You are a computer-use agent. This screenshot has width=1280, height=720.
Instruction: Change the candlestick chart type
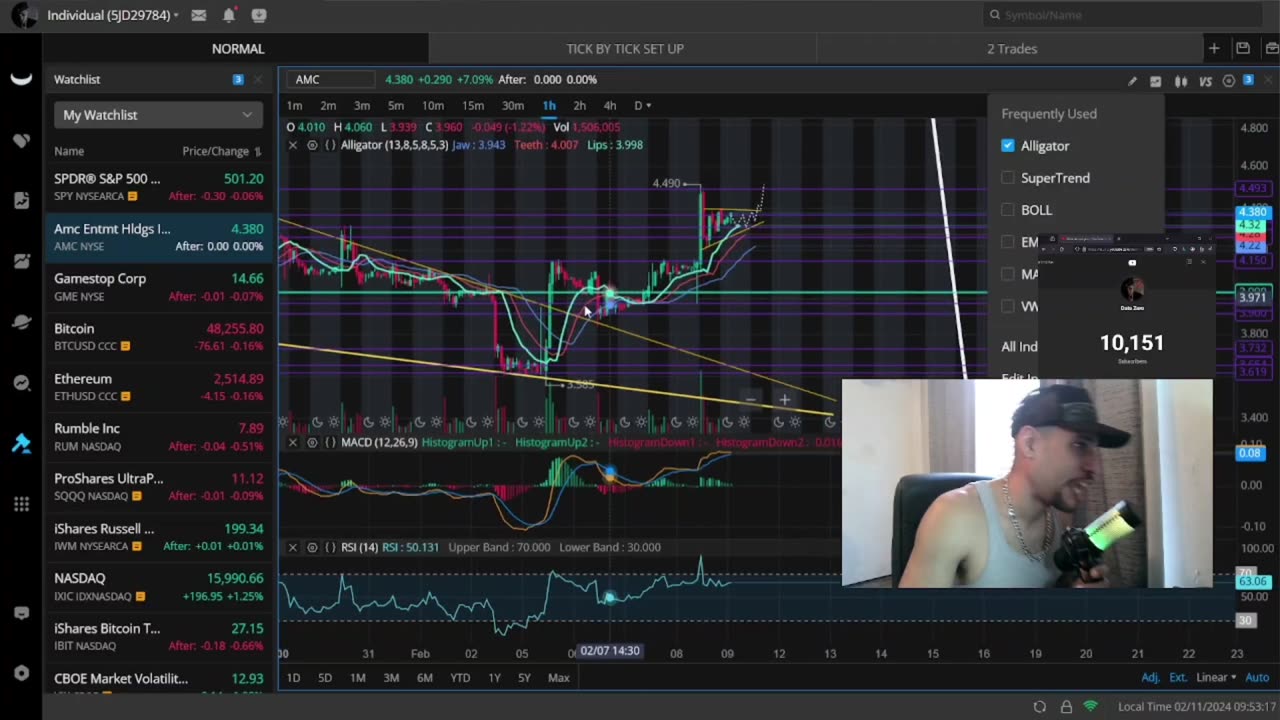[x=1181, y=81]
